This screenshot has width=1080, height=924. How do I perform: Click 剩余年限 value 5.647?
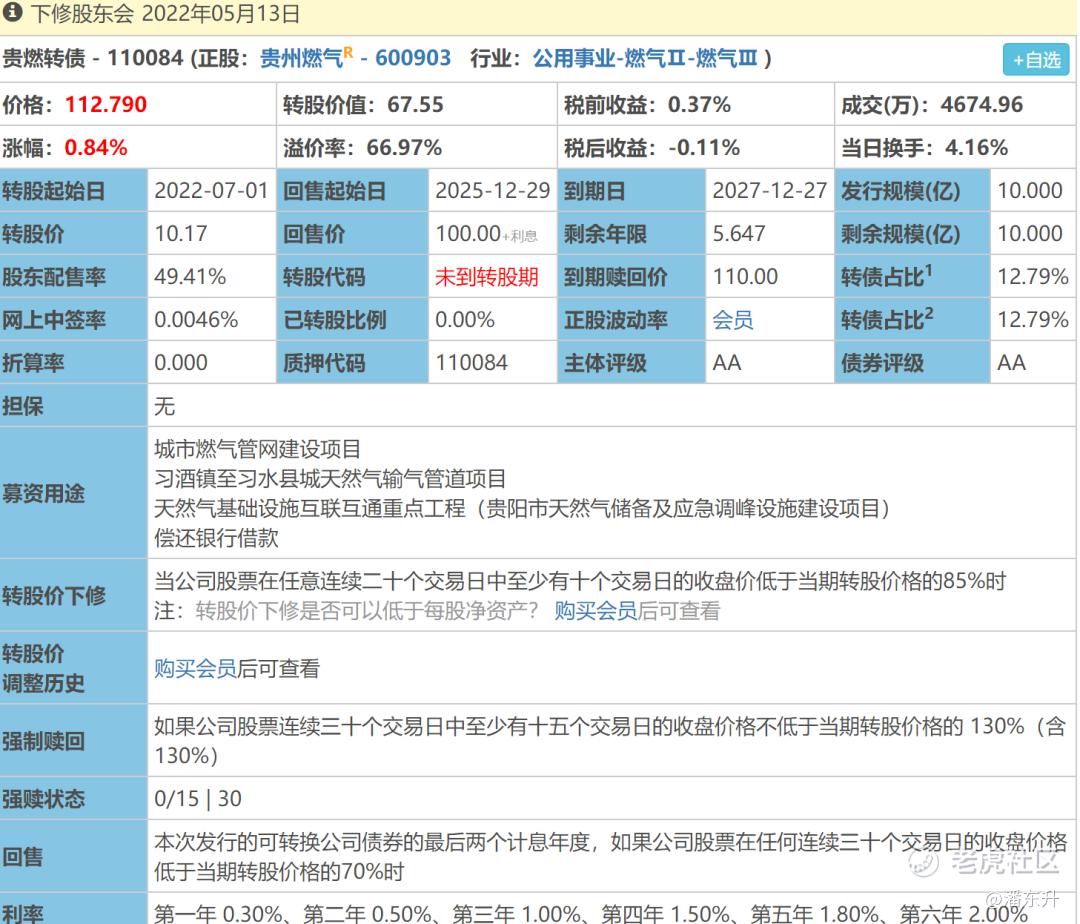pyautogui.click(x=738, y=233)
